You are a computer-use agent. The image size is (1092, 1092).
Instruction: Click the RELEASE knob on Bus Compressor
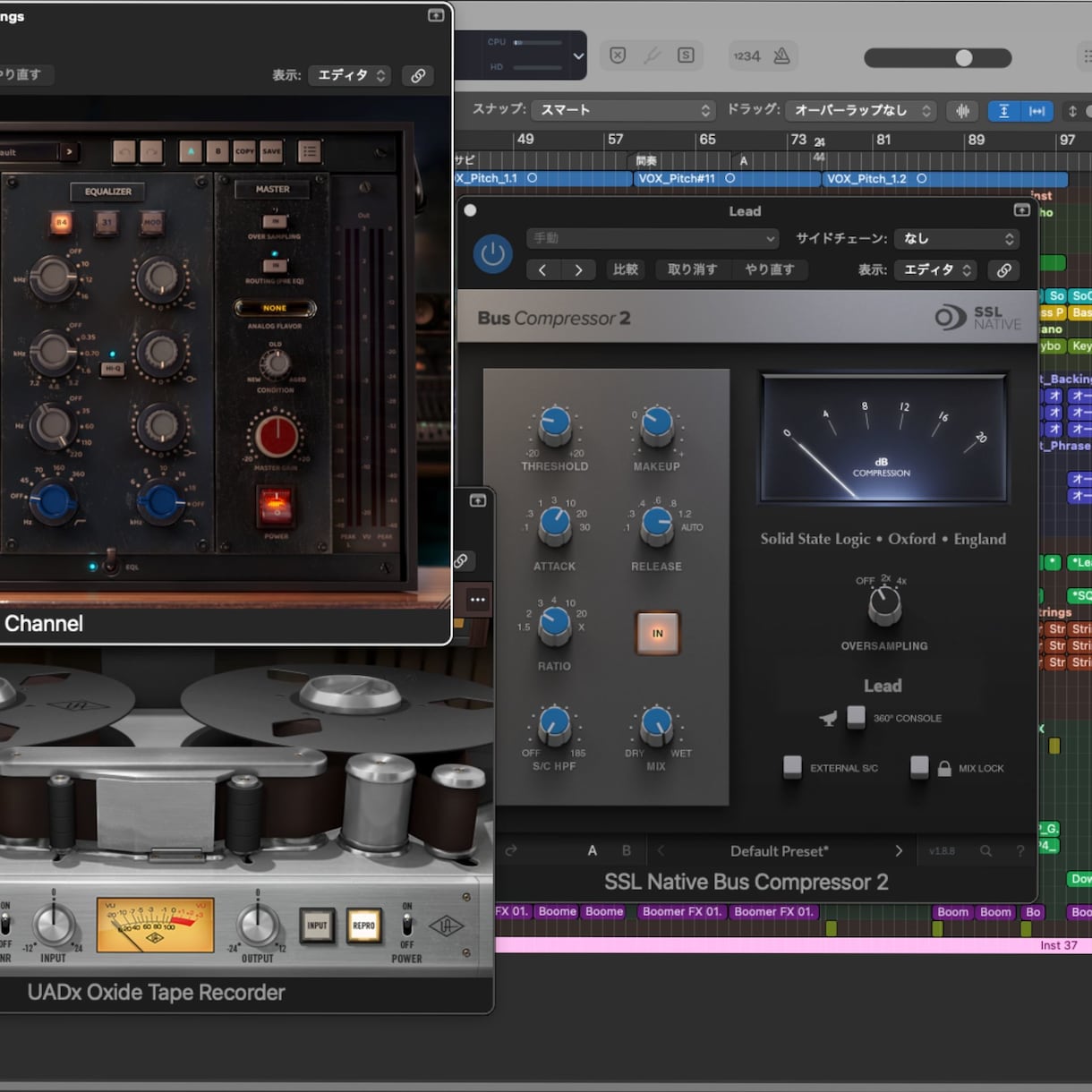click(x=657, y=526)
